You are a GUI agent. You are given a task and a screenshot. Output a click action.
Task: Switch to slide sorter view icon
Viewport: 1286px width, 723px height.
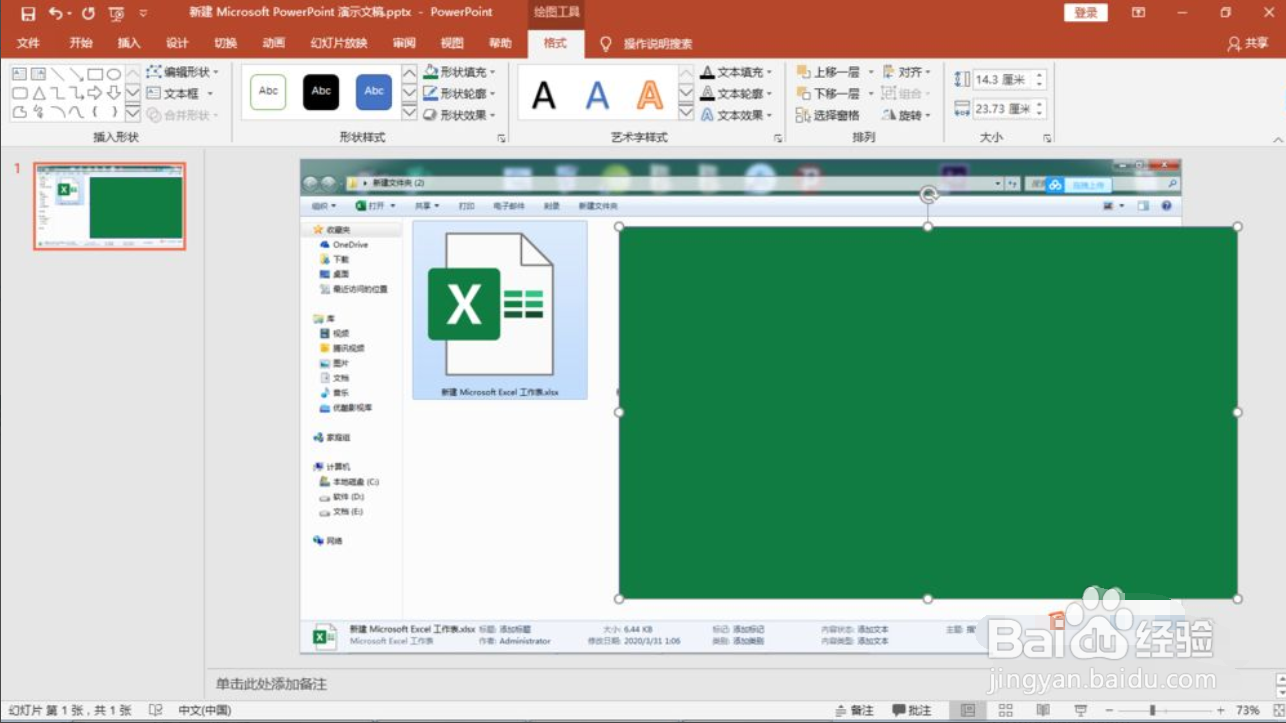(x=1005, y=710)
